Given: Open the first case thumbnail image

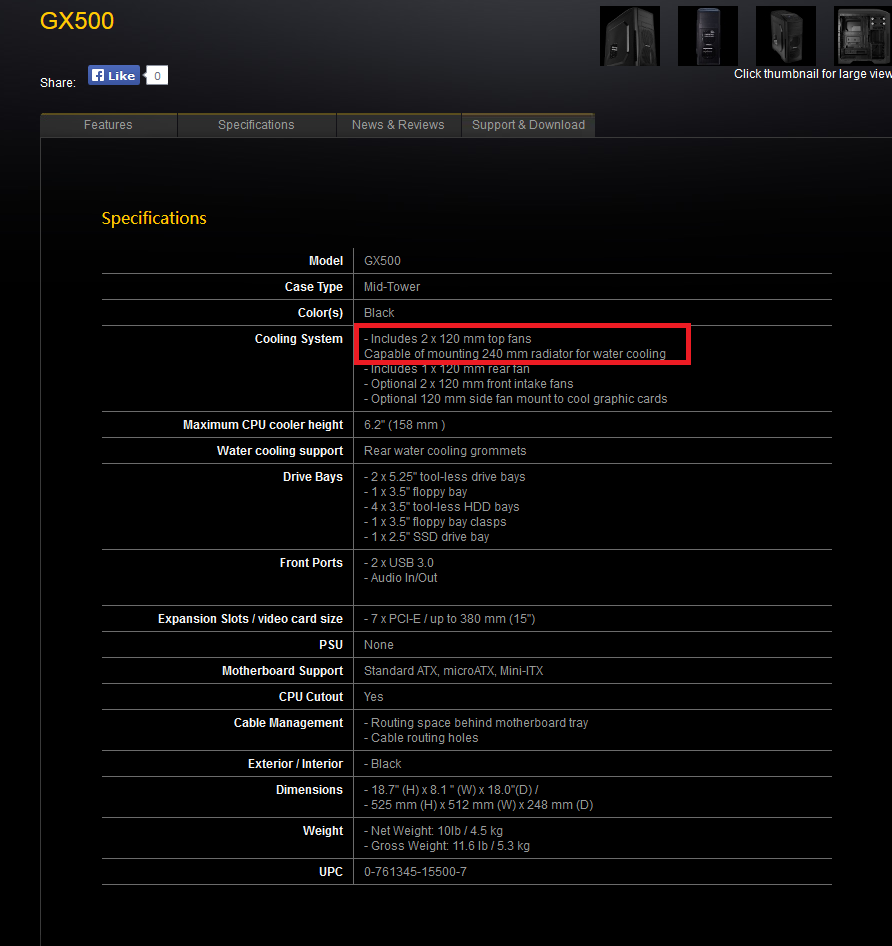Looking at the screenshot, I should (629, 36).
